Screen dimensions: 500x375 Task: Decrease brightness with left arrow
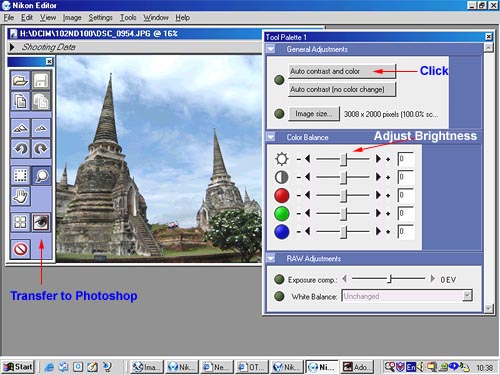(307, 159)
